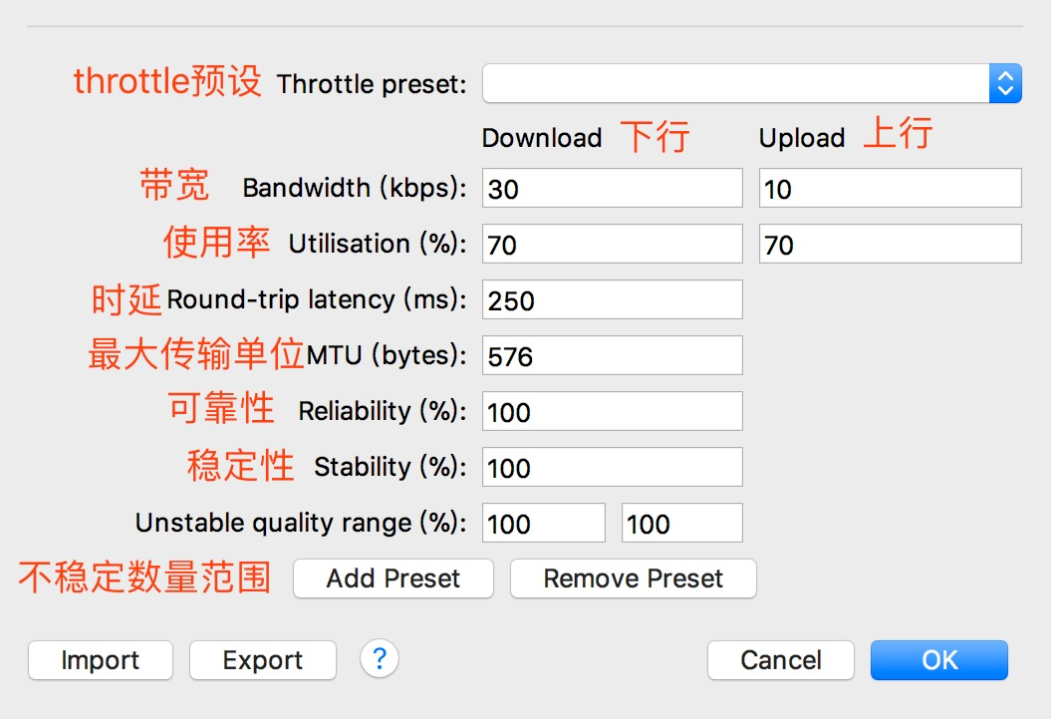The width and height of the screenshot is (1051, 722).
Task: Click the first Unstable quality range field
Action: [x=544, y=522]
